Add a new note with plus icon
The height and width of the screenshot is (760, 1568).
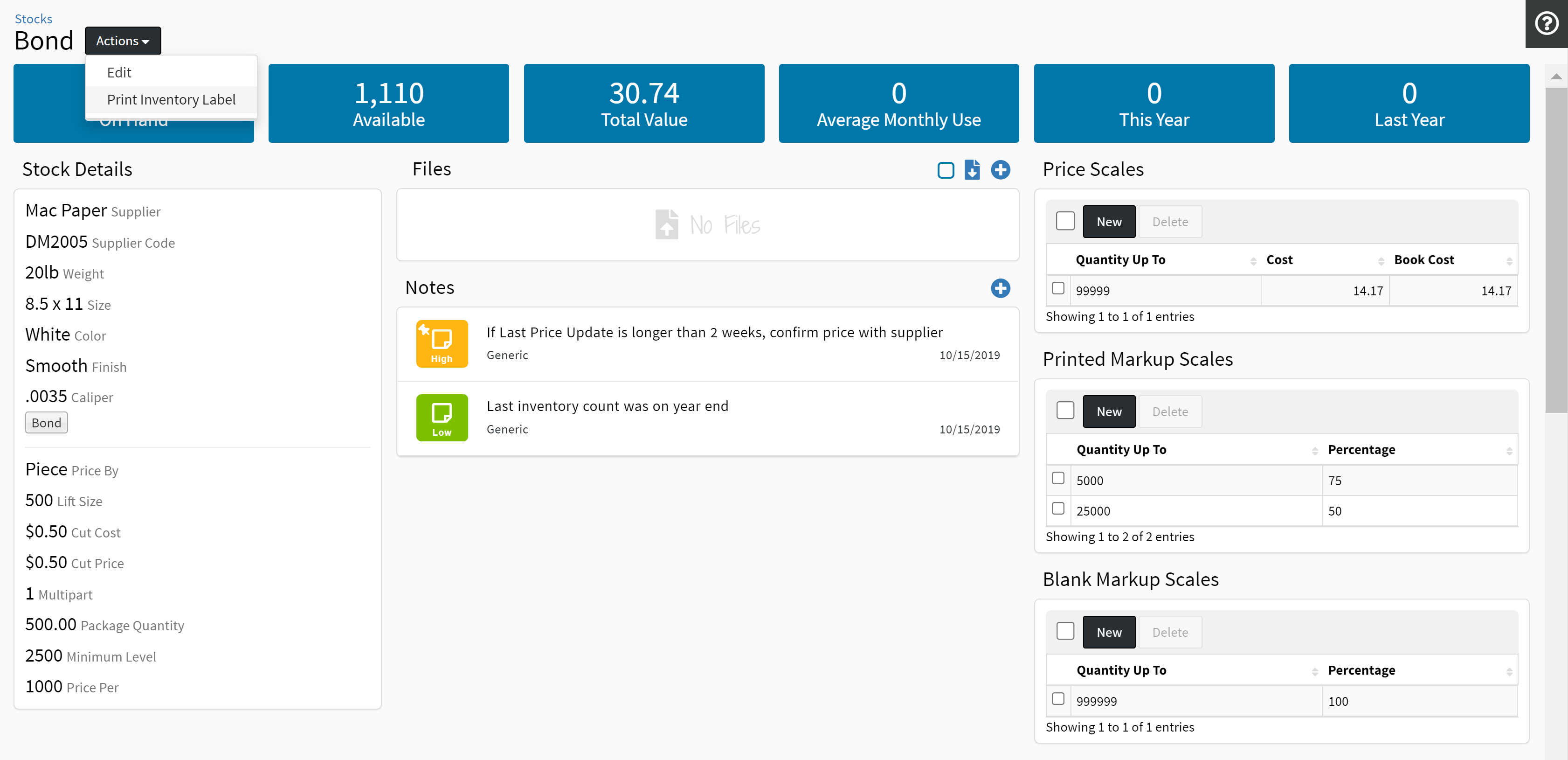coord(1000,288)
